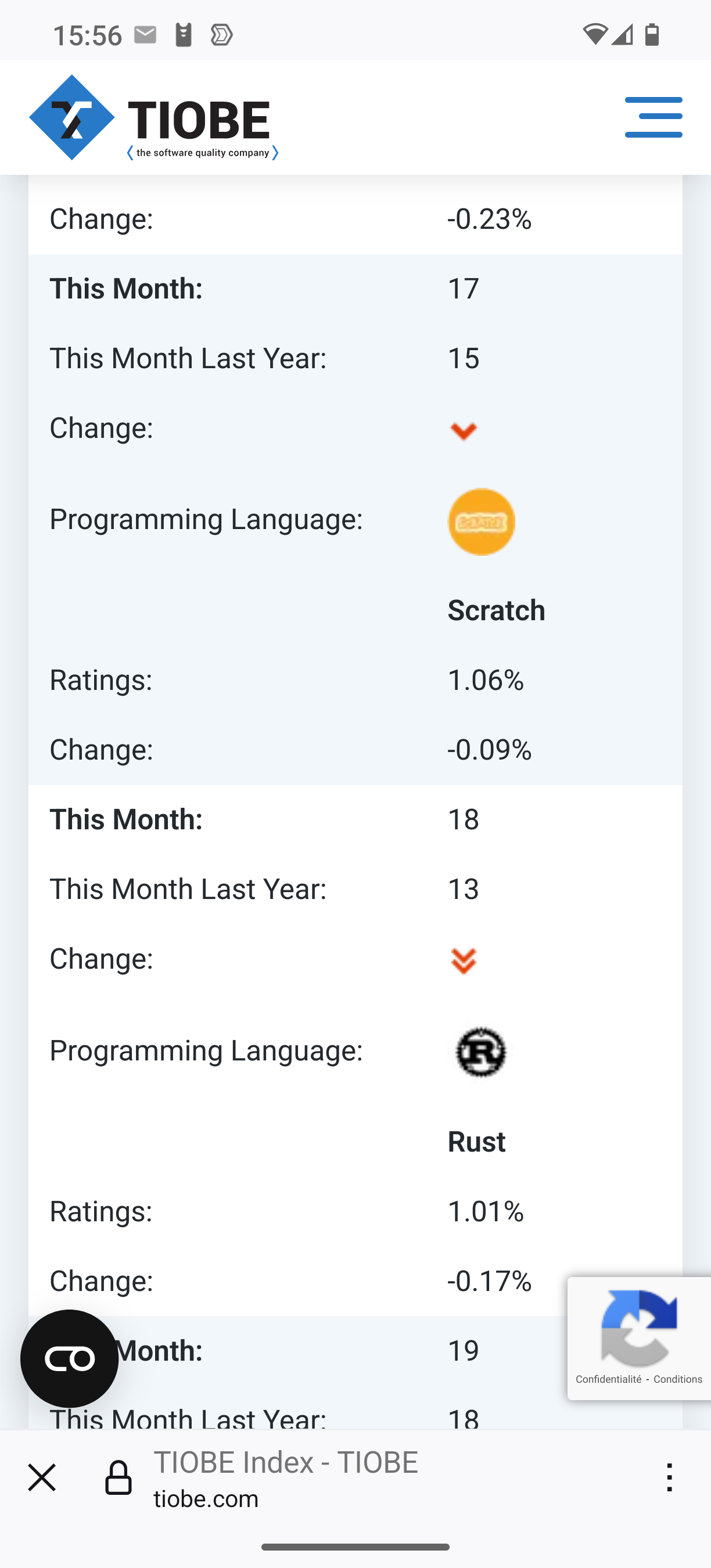Tap the reCAPTCHA badge icon
Screen dimensions: 711x1568
638,1328
